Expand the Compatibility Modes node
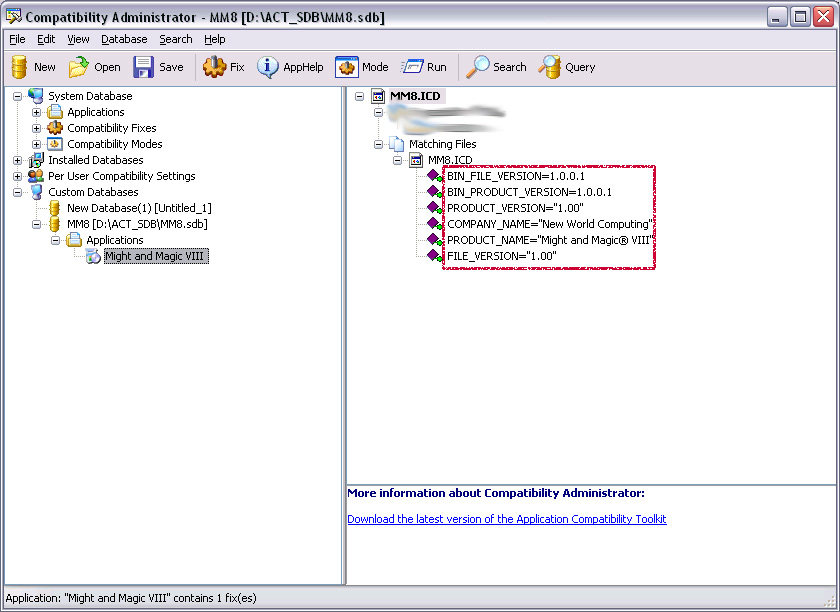 [x=36, y=144]
